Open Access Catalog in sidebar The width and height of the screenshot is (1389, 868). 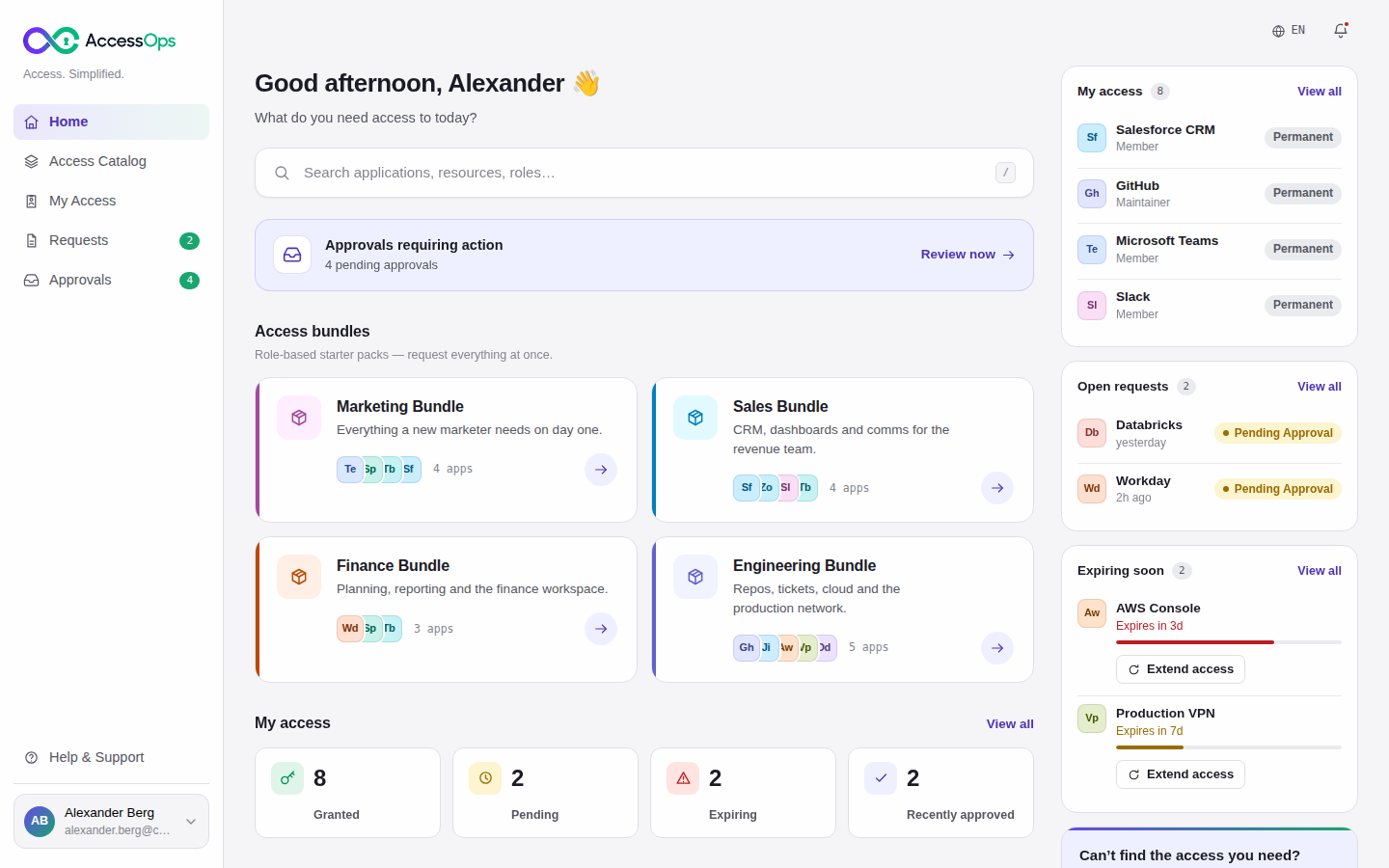click(x=111, y=161)
